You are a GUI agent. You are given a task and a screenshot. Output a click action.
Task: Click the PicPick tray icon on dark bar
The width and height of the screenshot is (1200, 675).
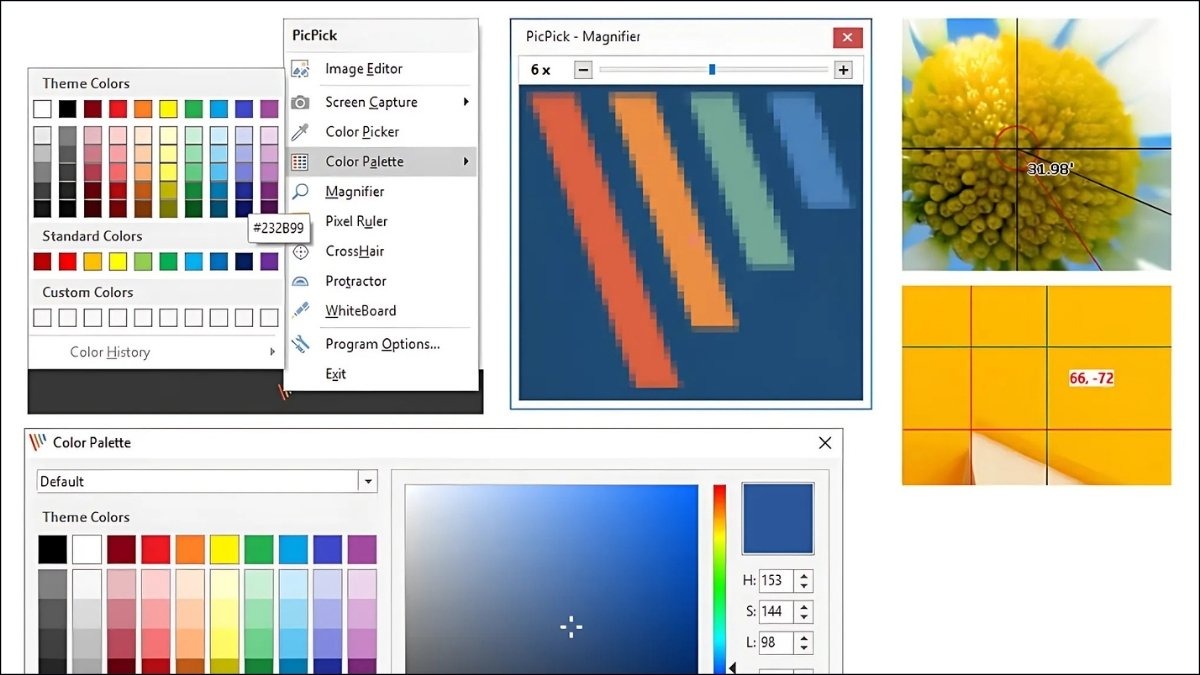[x=285, y=394]
